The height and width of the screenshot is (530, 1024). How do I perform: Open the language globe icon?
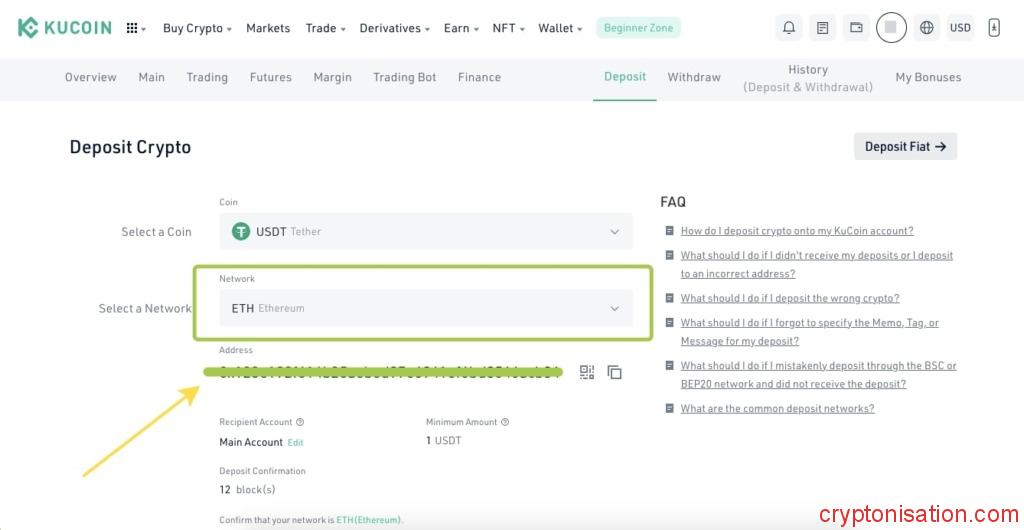[927, 28]
